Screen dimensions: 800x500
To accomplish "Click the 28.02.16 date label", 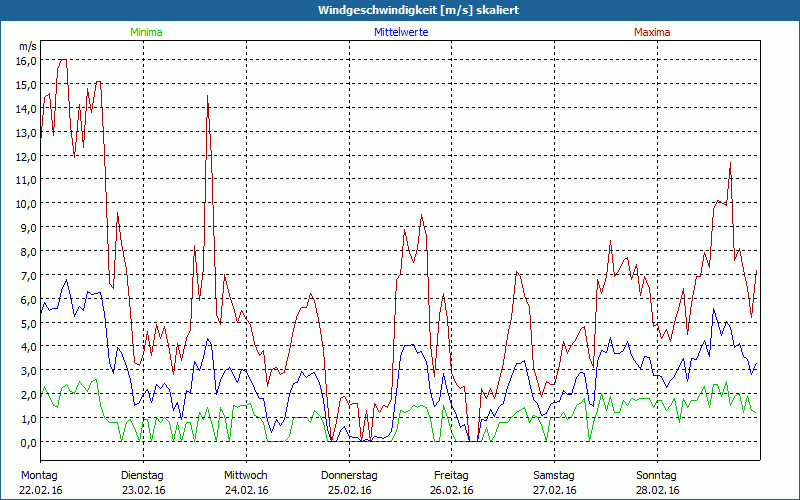I will click(656, 490).
